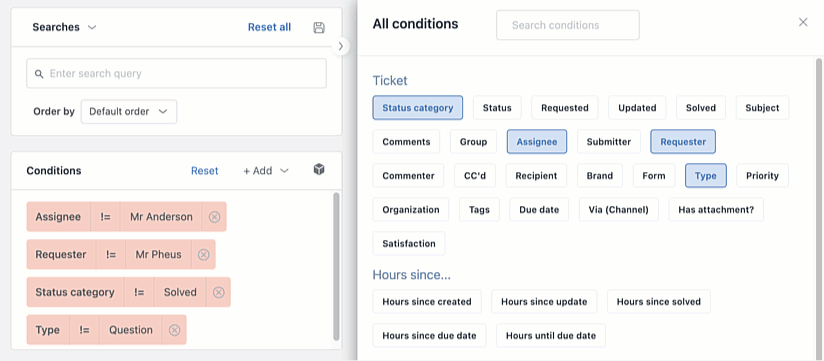Viewport: 824px width, 361px height.
Task: Close the All conditions panel
Action: pos(803,22)
